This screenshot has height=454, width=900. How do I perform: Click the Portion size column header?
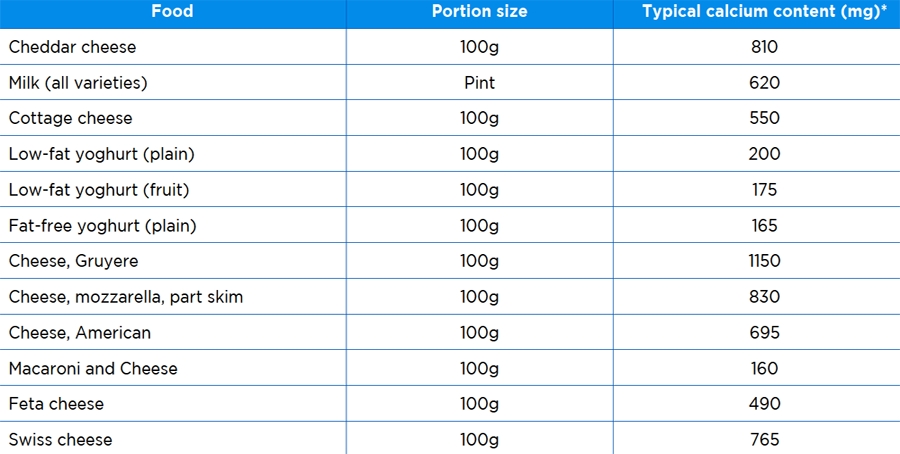479,12
